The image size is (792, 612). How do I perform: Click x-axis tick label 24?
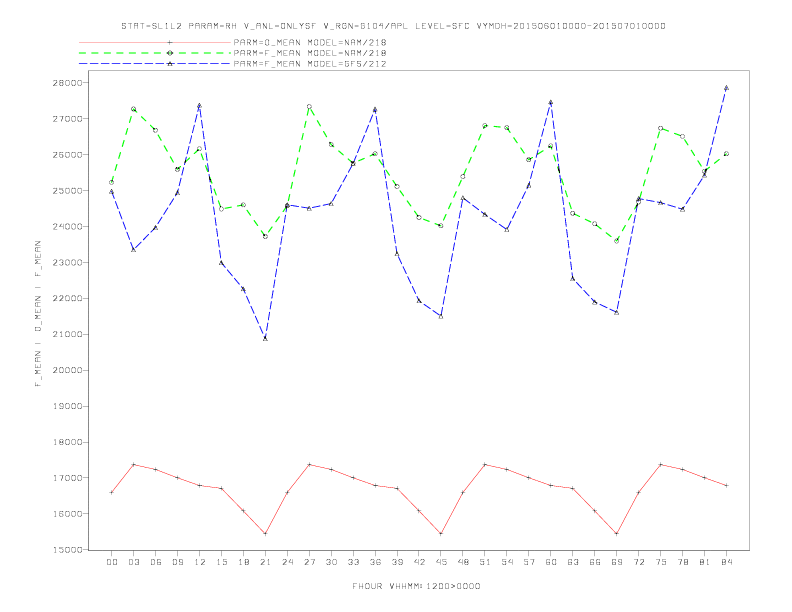[x=287, y=562]
